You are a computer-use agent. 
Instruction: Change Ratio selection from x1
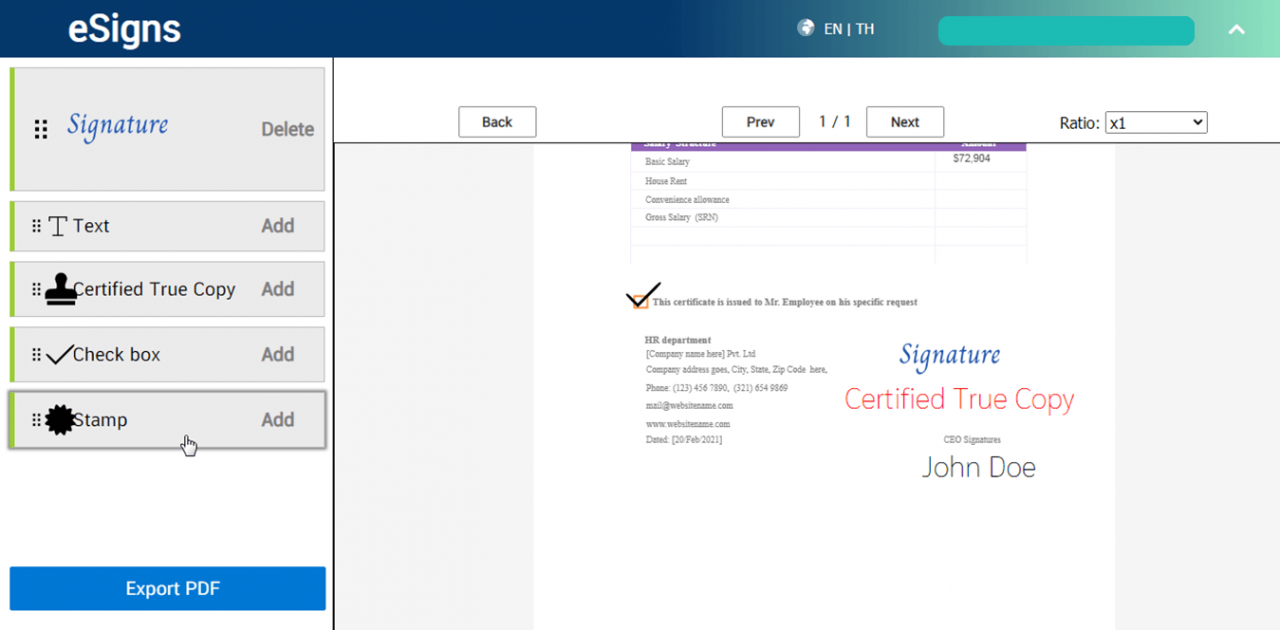coord(1155,123)
